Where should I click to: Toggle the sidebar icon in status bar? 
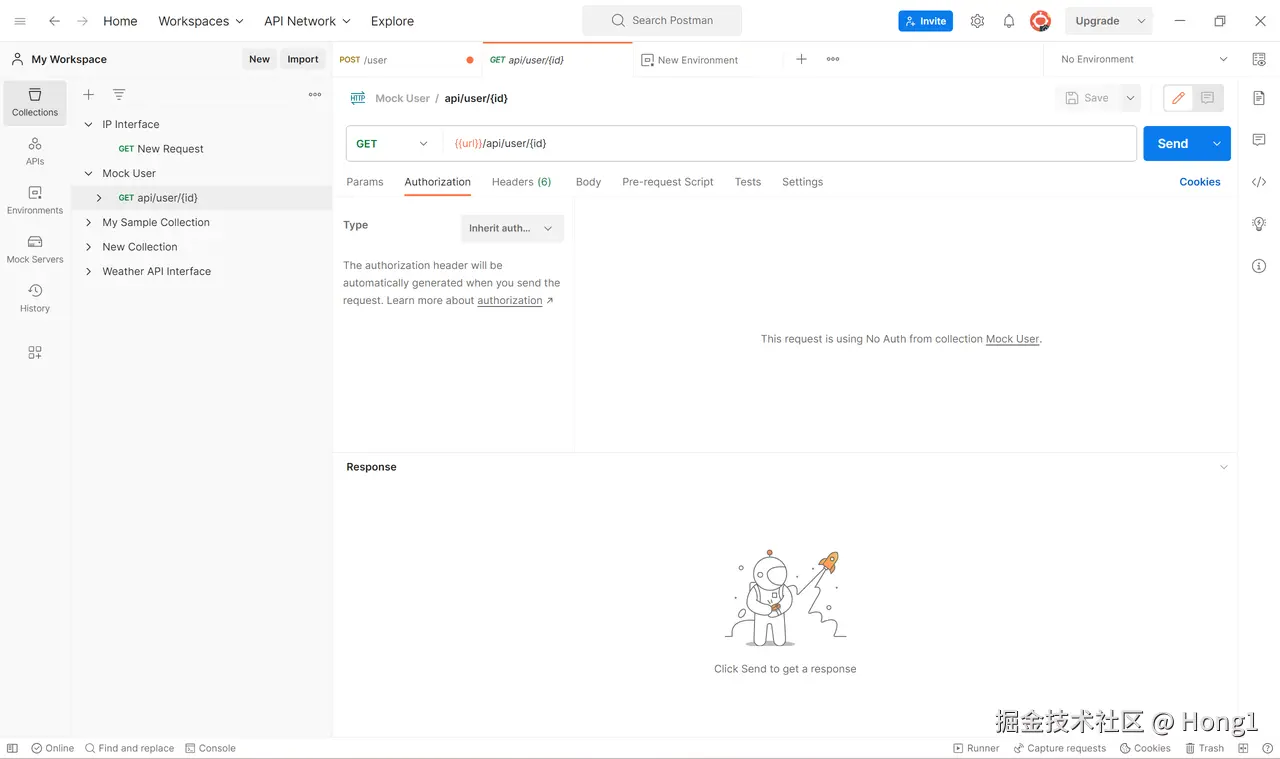pyautogui.click(x=12, y=748)
